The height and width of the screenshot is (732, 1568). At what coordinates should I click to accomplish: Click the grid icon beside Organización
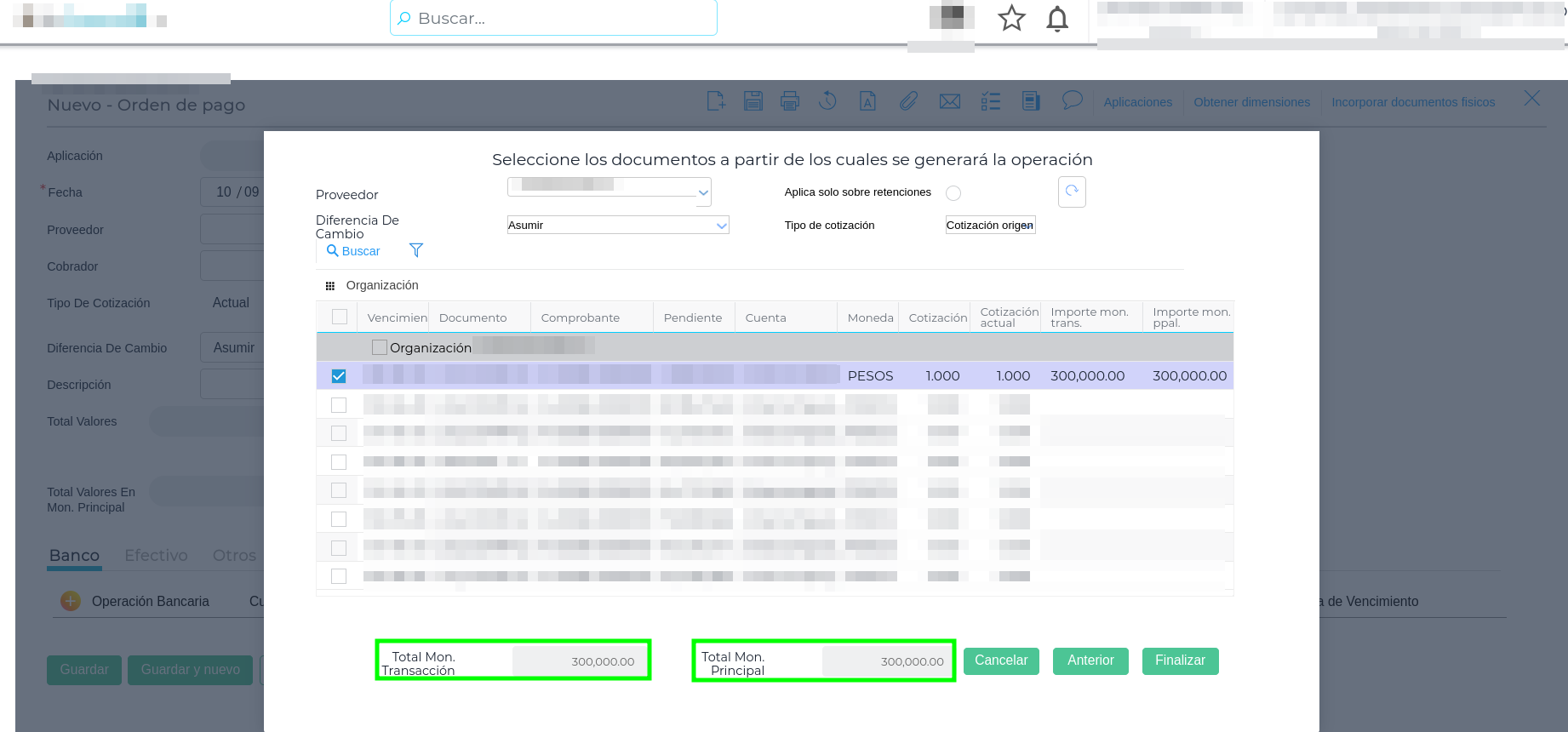click(x=330, y=286)
